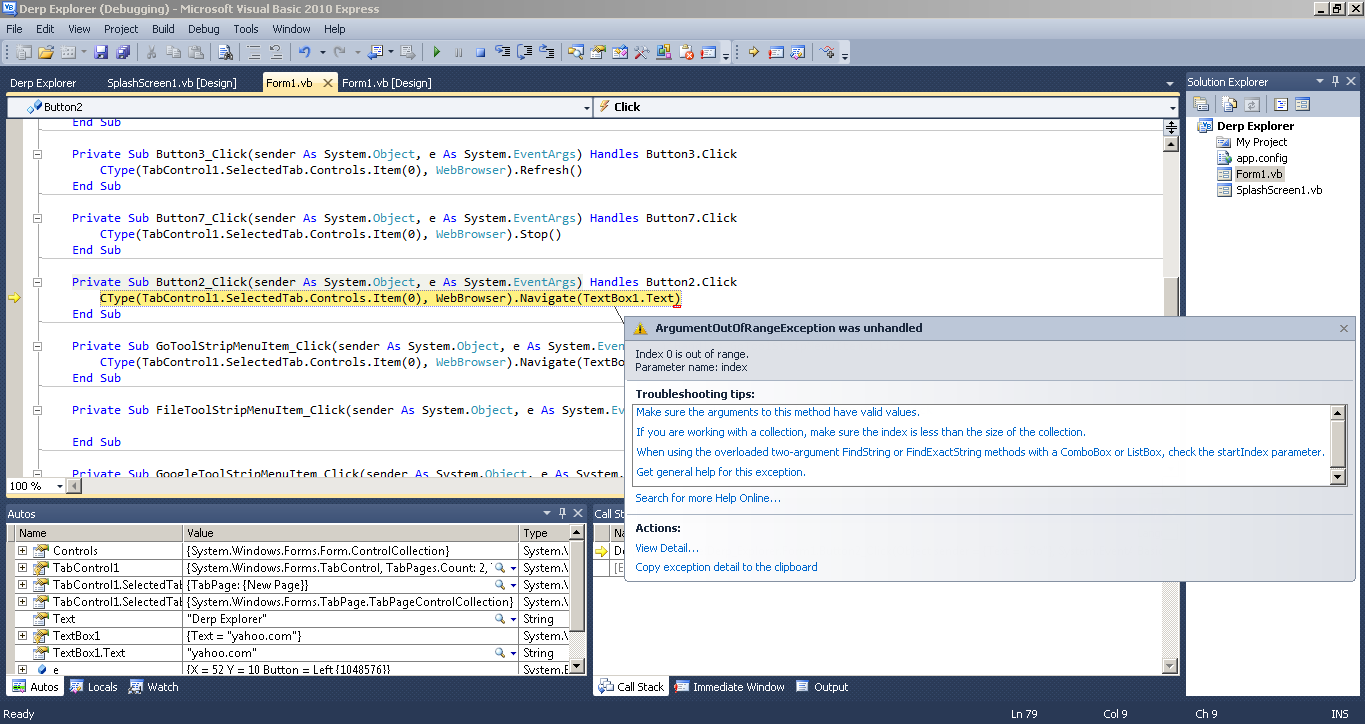Image resolution: width=1365 pixels, height=724 pixels.
Task: Click the Save All multi-floppy icon
Action: tap(123, 52)
